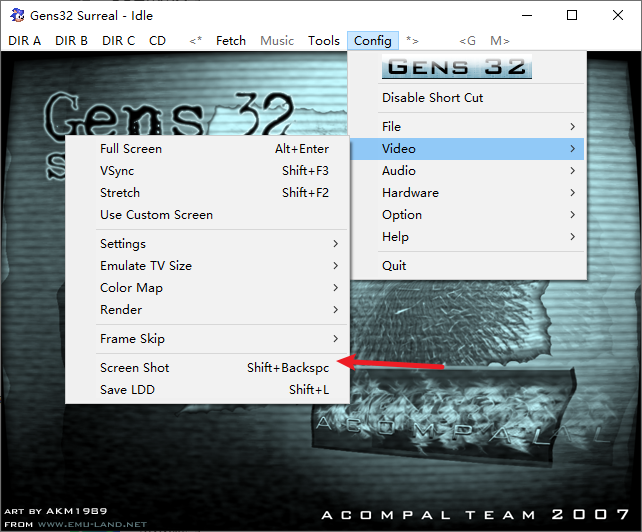Enable Use Custom Screen
642x532 pixels.
click(x=207, y=215)
